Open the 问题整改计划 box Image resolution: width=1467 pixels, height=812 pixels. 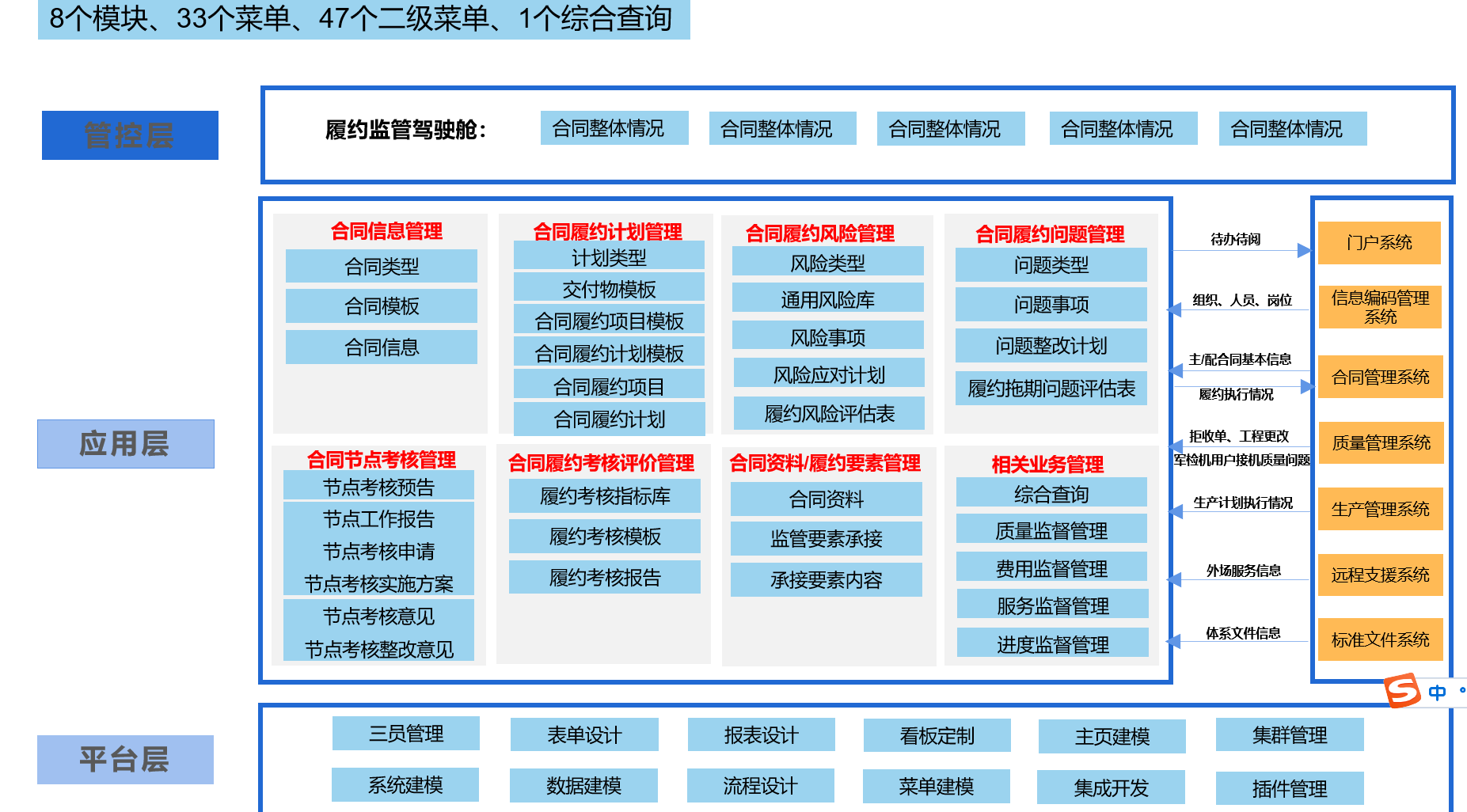tap(1051, 345)
